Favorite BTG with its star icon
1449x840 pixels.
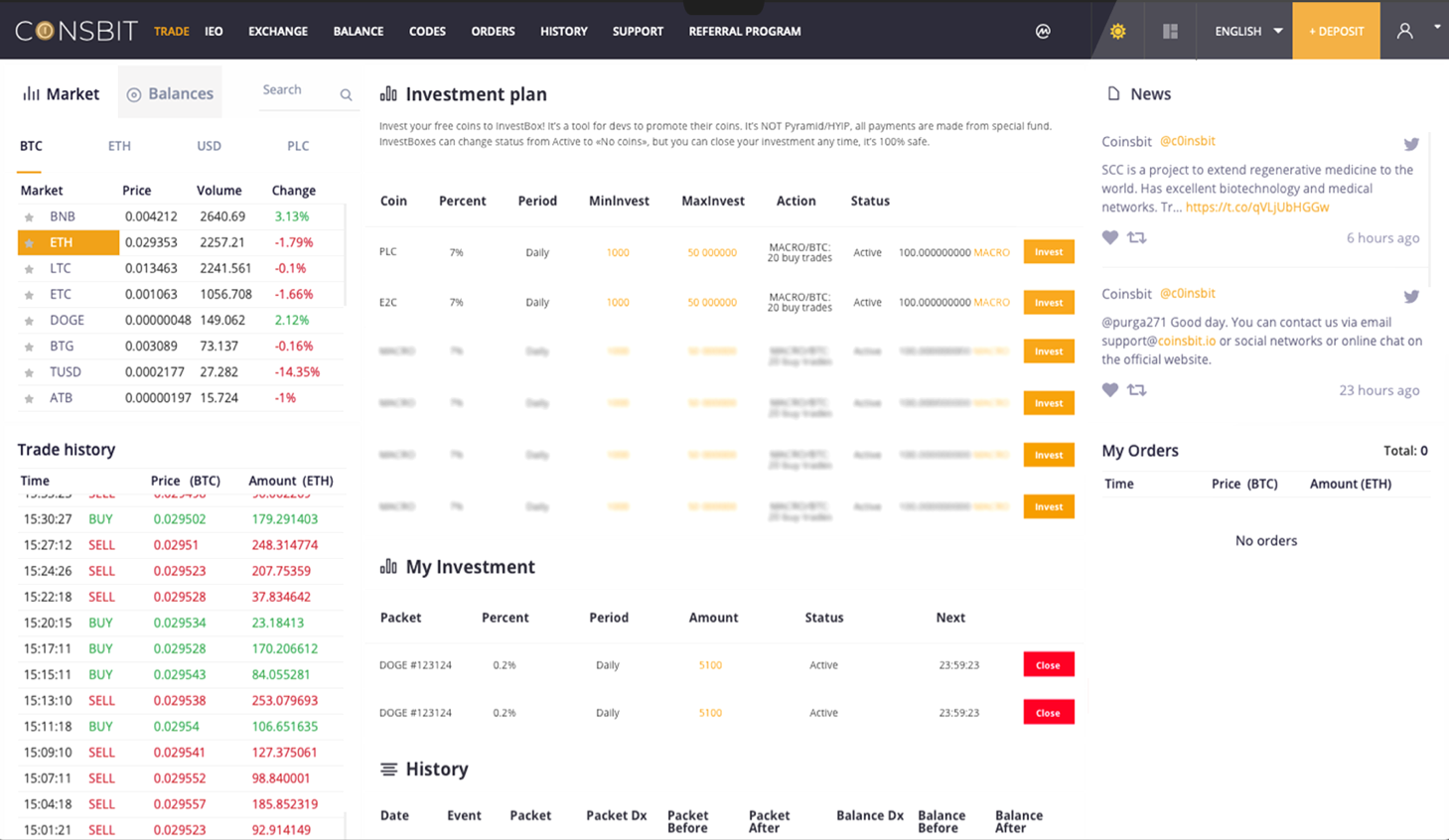coord(29,347)
